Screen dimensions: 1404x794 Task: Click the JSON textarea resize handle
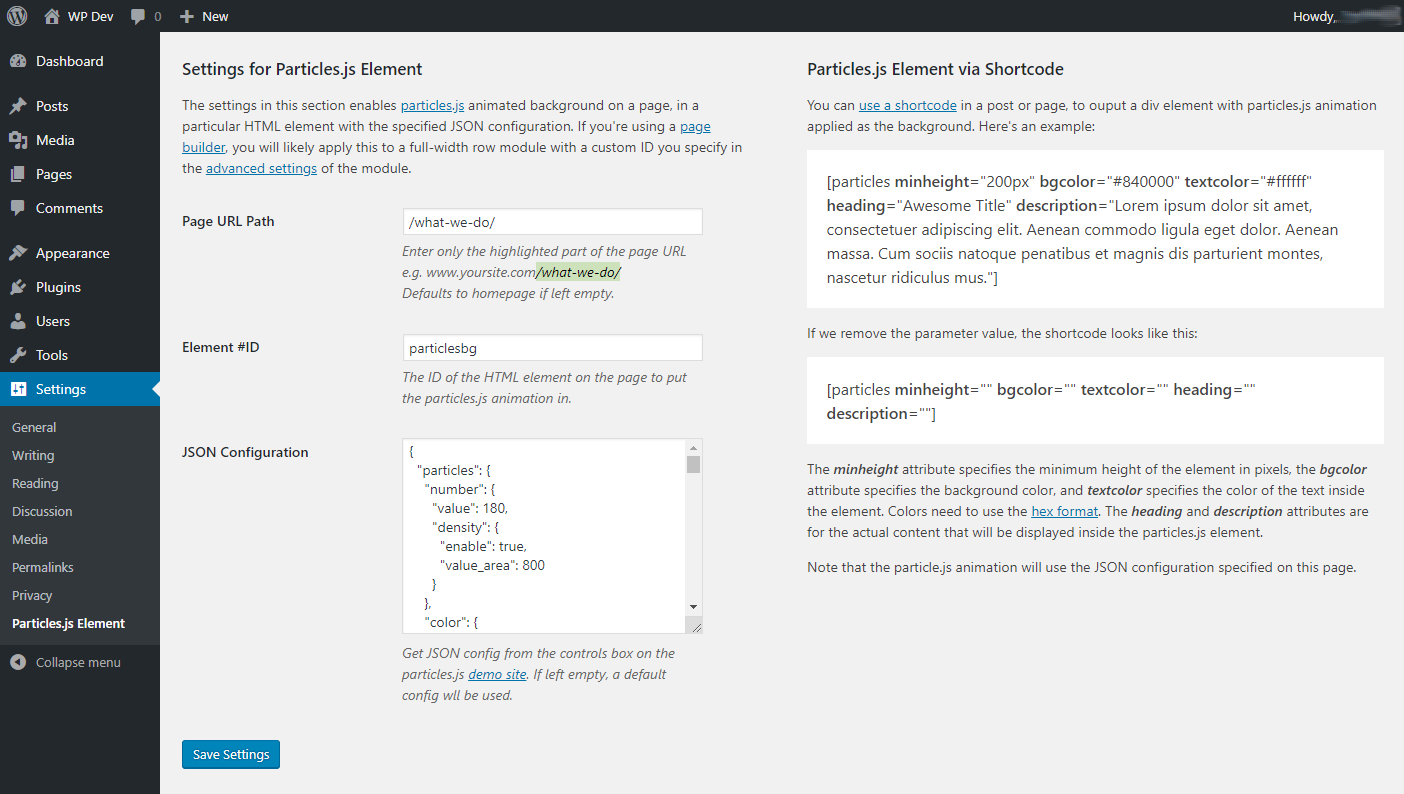[x=693, y=624]
